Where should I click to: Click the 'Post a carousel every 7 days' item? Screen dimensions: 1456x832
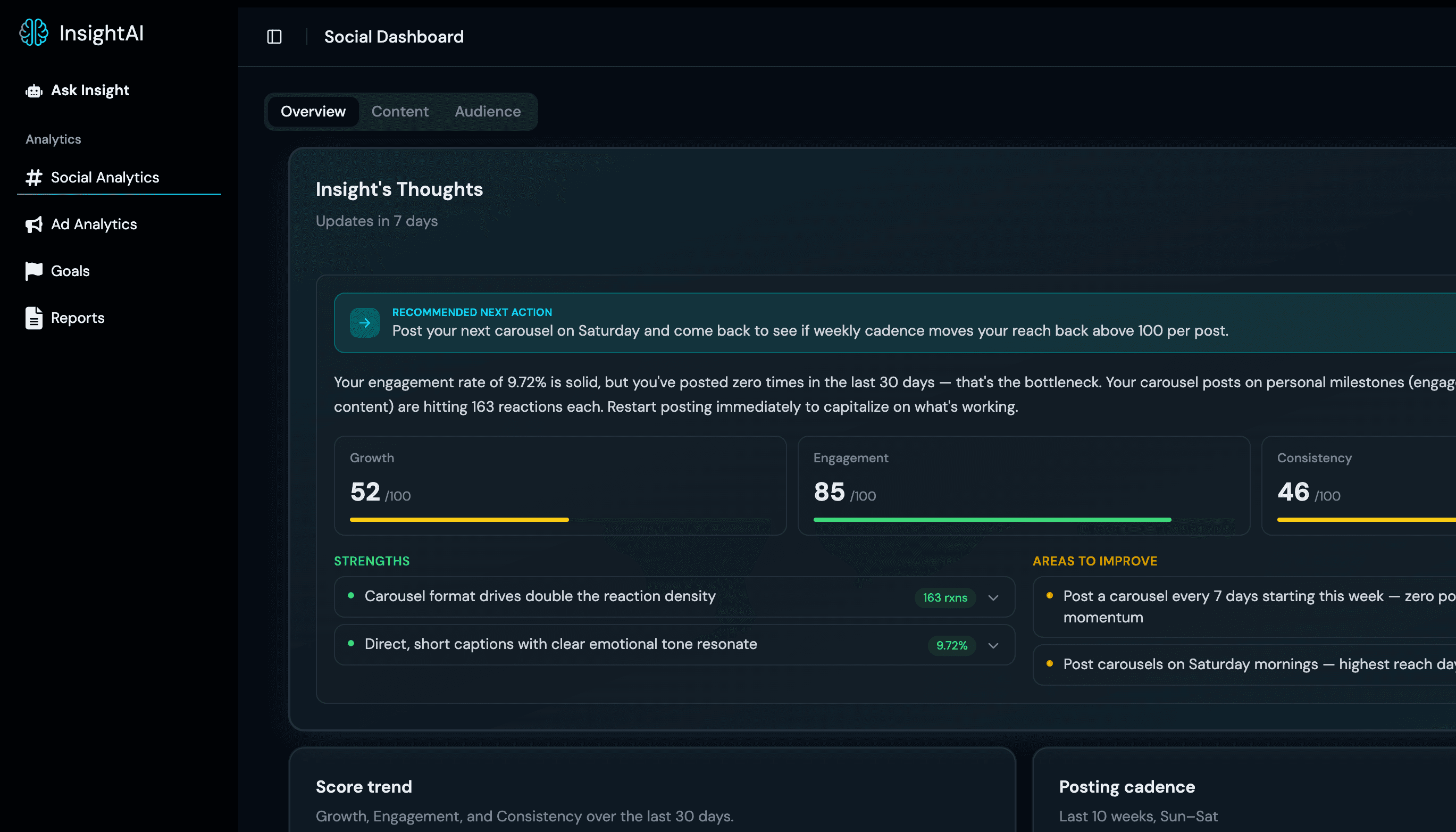pos(1245,607)
